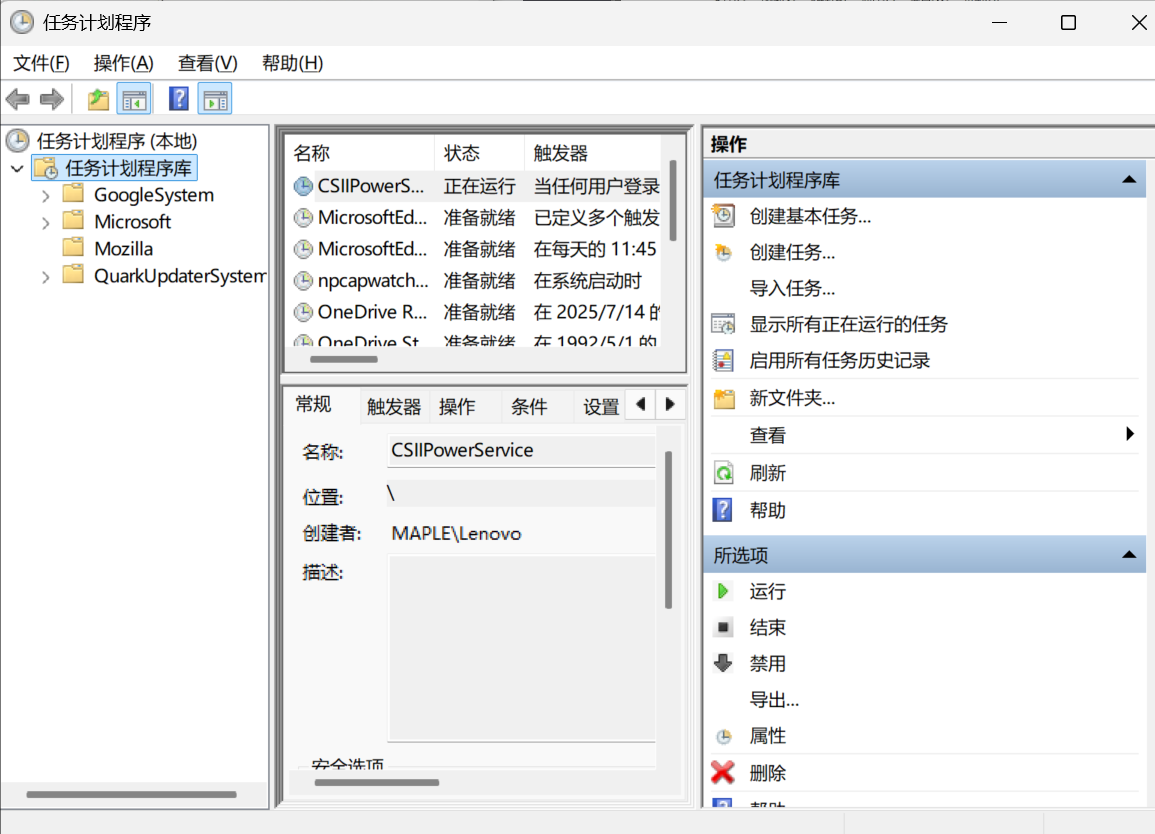This screenshot has height=834, width=1155.
Task: Switch to the 触发器 tab
Action: click(x=394, y=407)
